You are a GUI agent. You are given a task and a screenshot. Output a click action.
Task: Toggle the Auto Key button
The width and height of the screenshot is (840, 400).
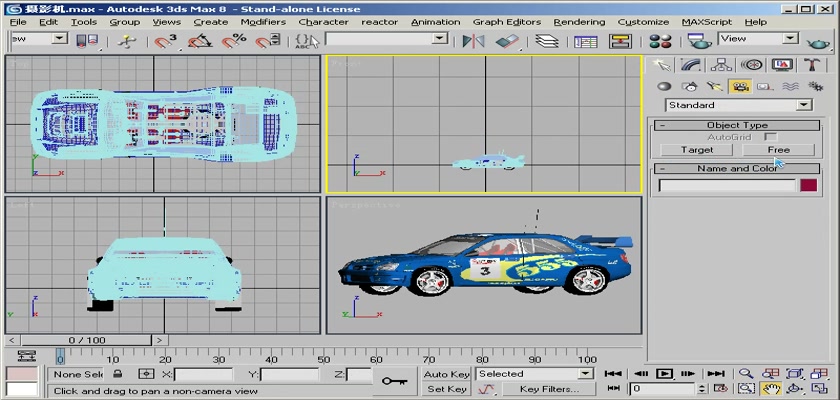pyautogui.click(x=446, y=374)
